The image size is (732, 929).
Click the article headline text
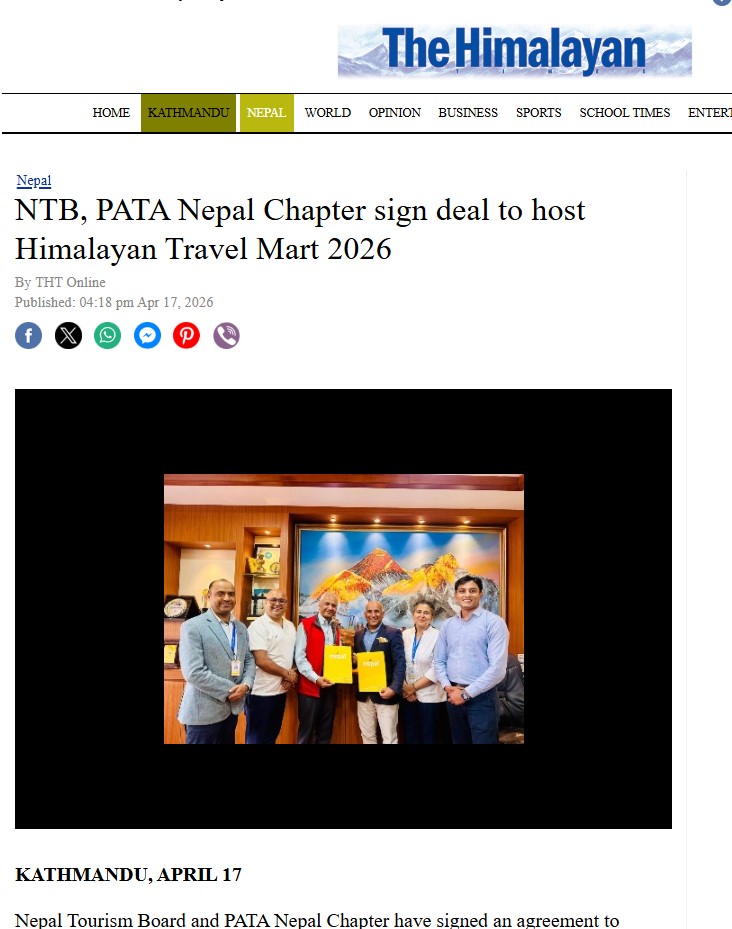click(x=300, y=229)
